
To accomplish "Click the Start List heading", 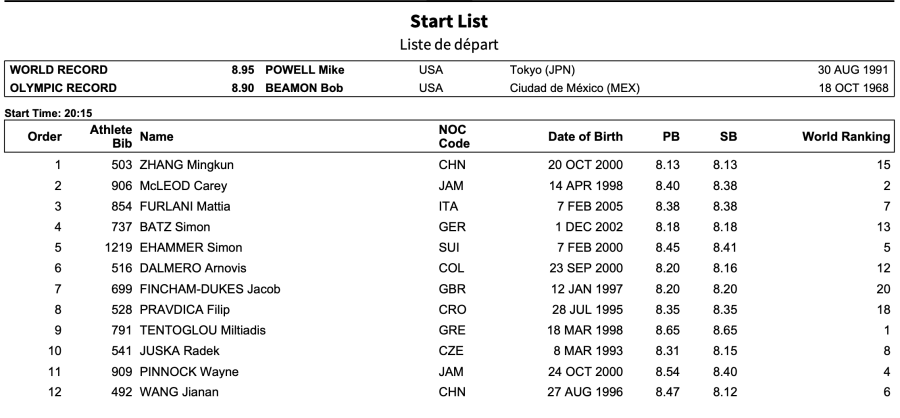I will click(x=450, y=20).
